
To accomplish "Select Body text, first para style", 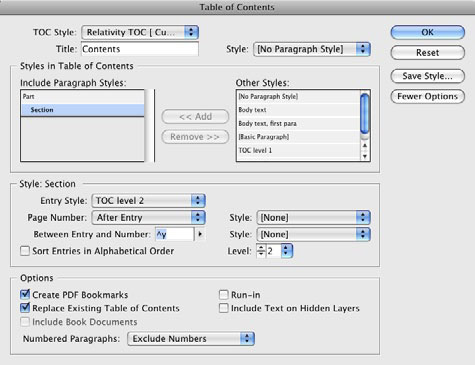I will click(x=298, y=124).
